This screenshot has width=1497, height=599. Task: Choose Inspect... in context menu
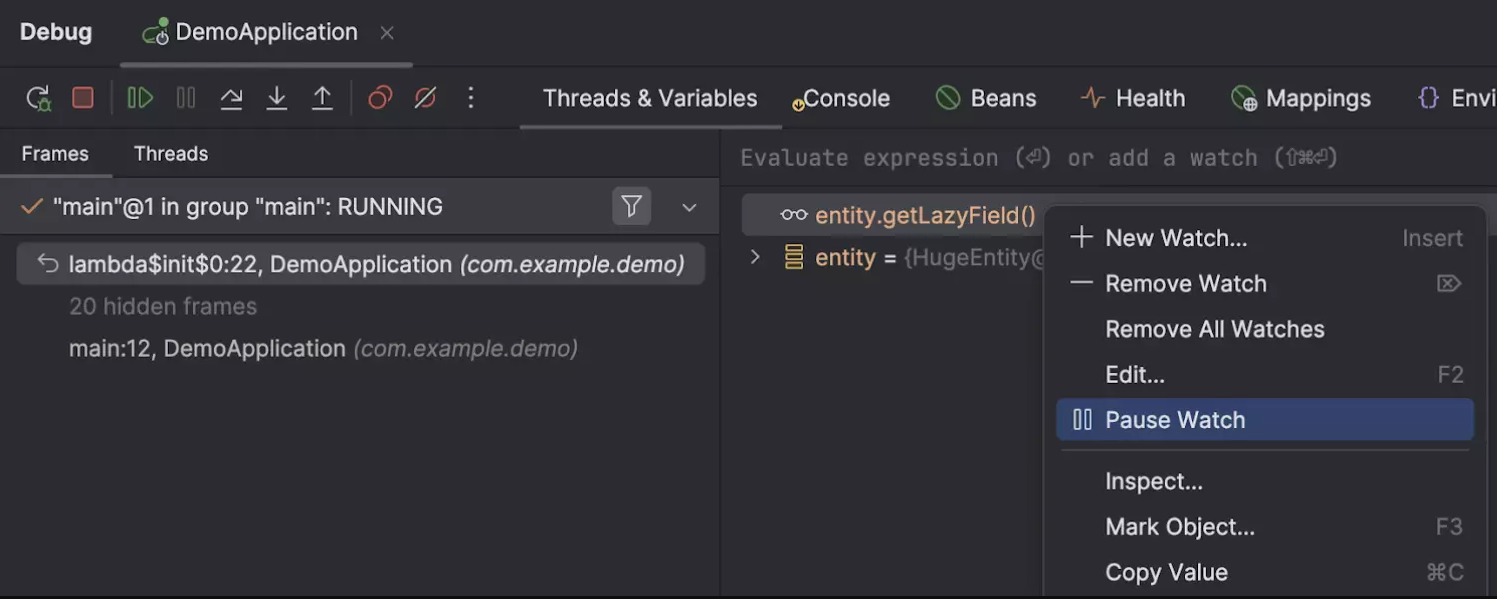tap(1265, 481)
